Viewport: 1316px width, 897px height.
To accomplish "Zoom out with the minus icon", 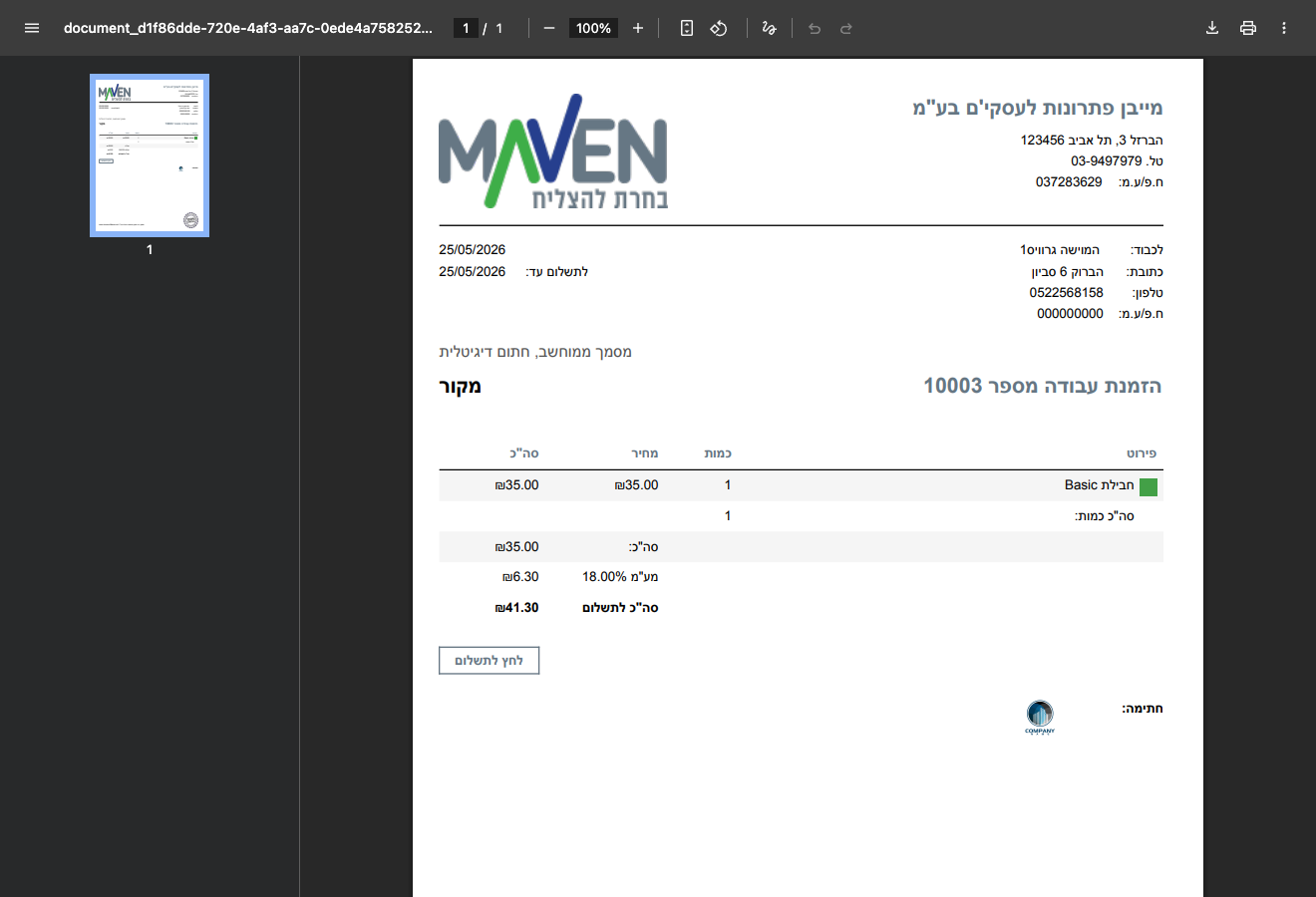I will [549, 28].
